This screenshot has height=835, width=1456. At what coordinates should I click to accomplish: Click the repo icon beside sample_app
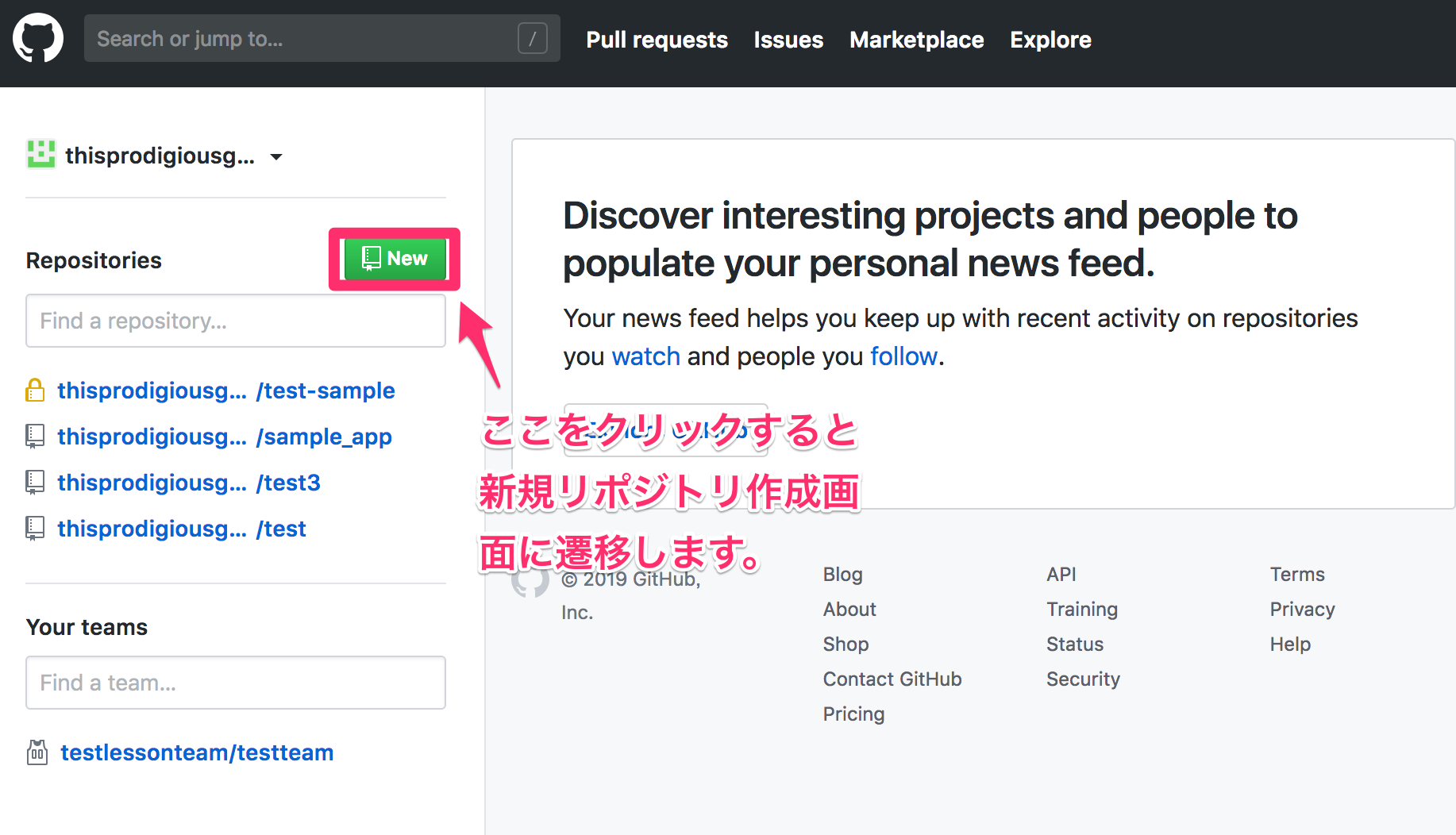(35, 436)
